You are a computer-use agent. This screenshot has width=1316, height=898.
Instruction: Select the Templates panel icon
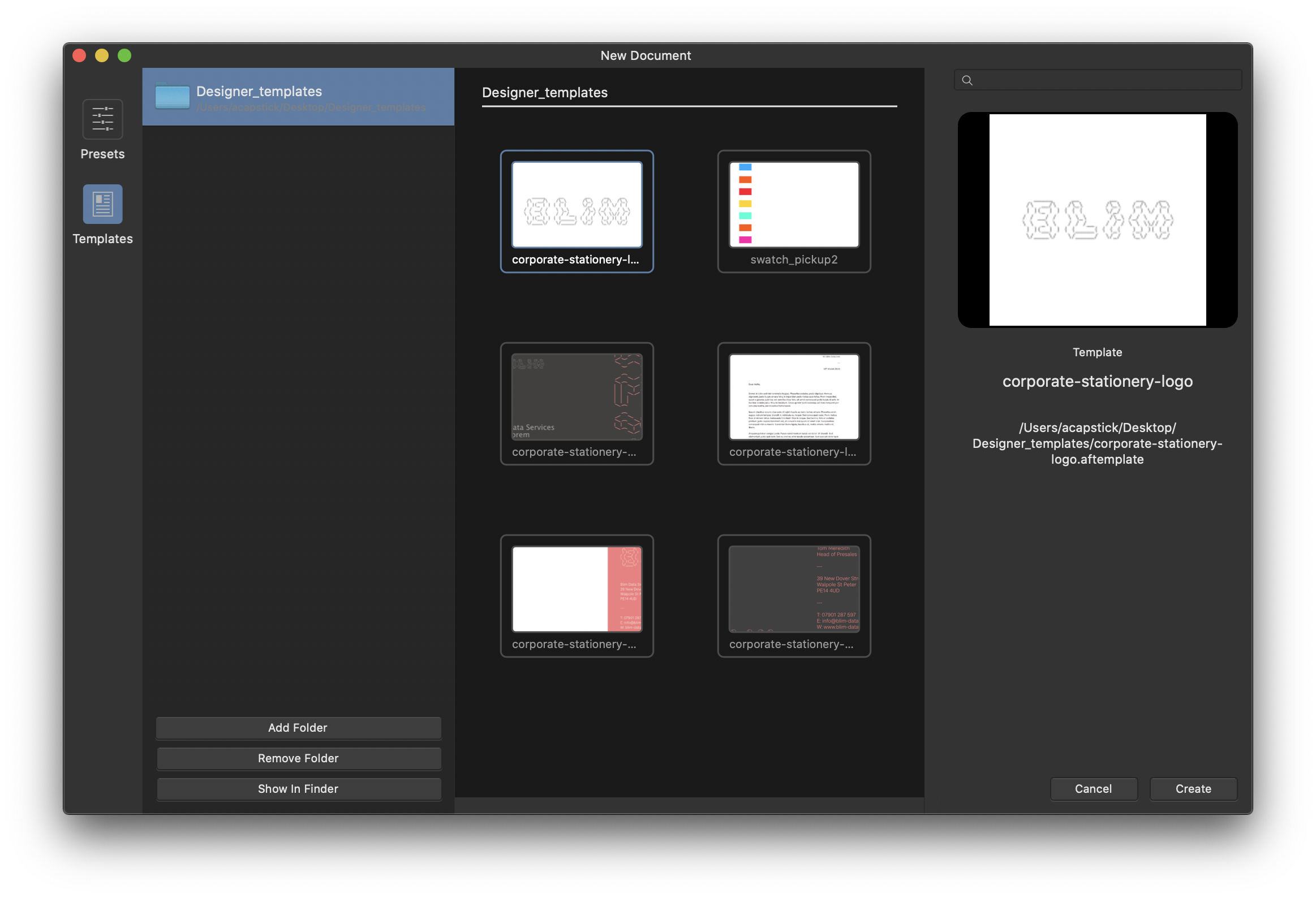coord(101,205)
